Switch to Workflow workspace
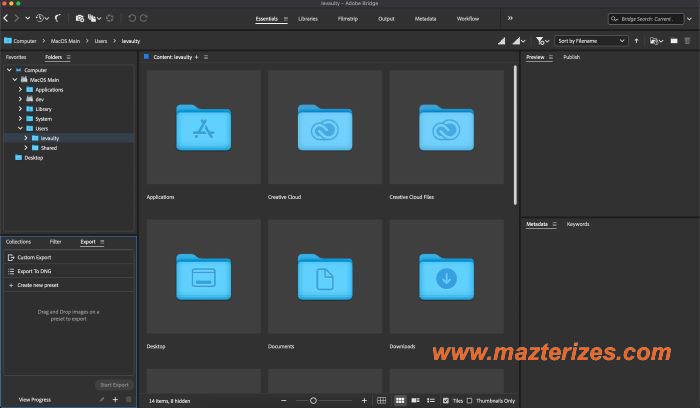The width and height of the screenshot is (700, 408). pos(468,19)
